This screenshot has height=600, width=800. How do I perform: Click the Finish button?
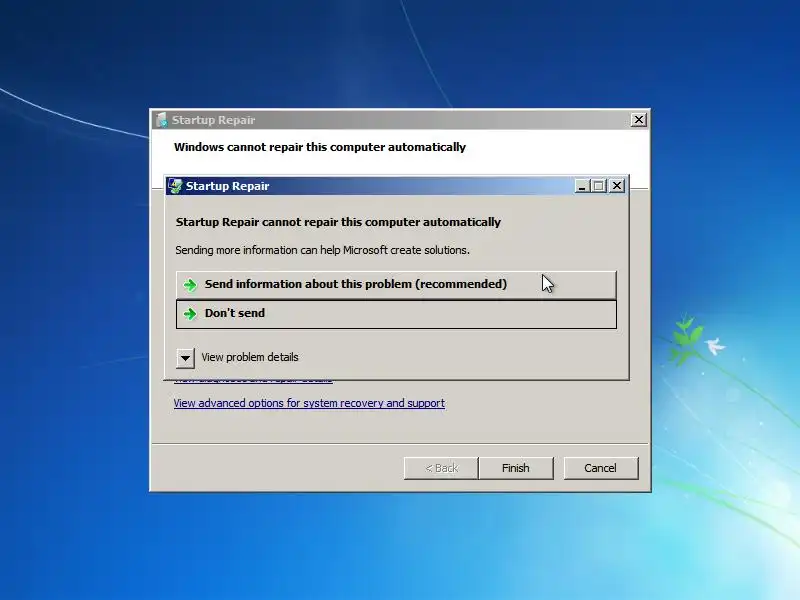516,468
